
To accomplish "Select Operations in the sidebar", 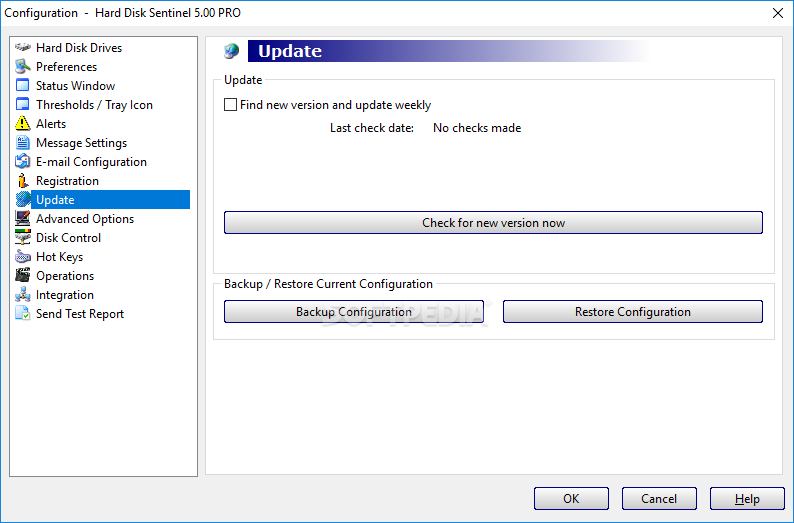I will tap(65, 275).
